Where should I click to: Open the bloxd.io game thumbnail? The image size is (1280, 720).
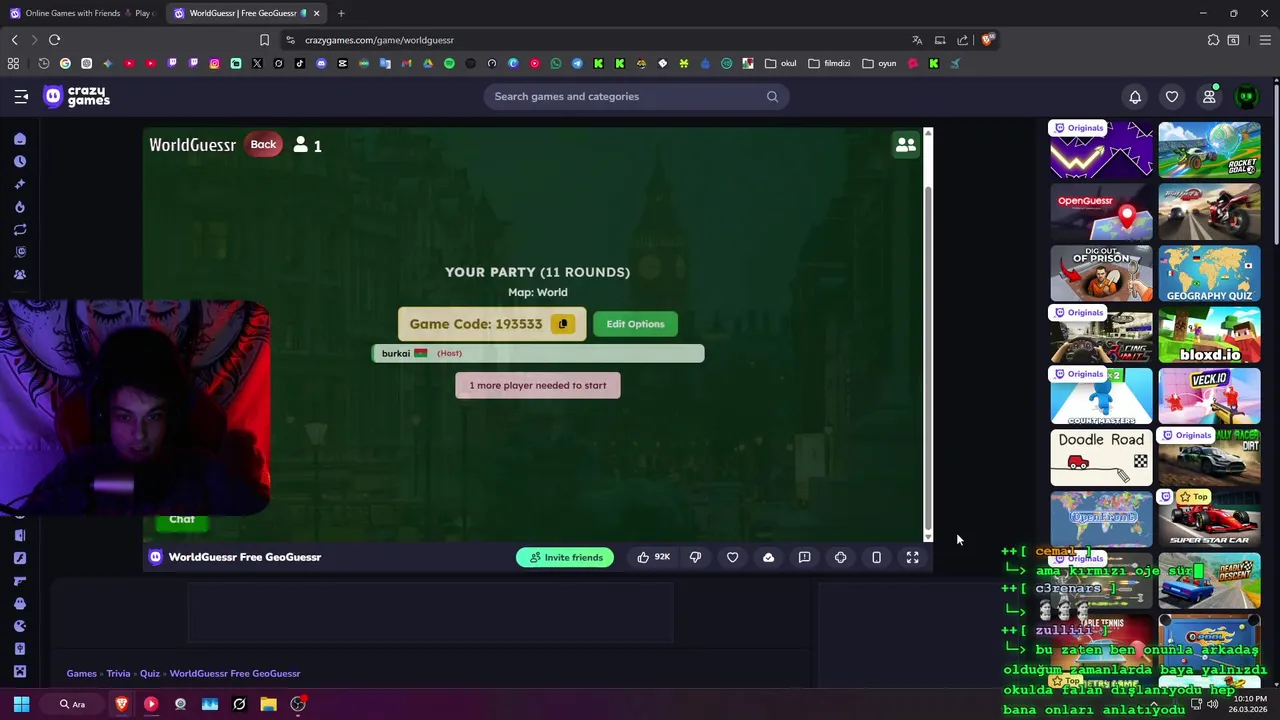pyautogui.click(x=1209, y=335)
